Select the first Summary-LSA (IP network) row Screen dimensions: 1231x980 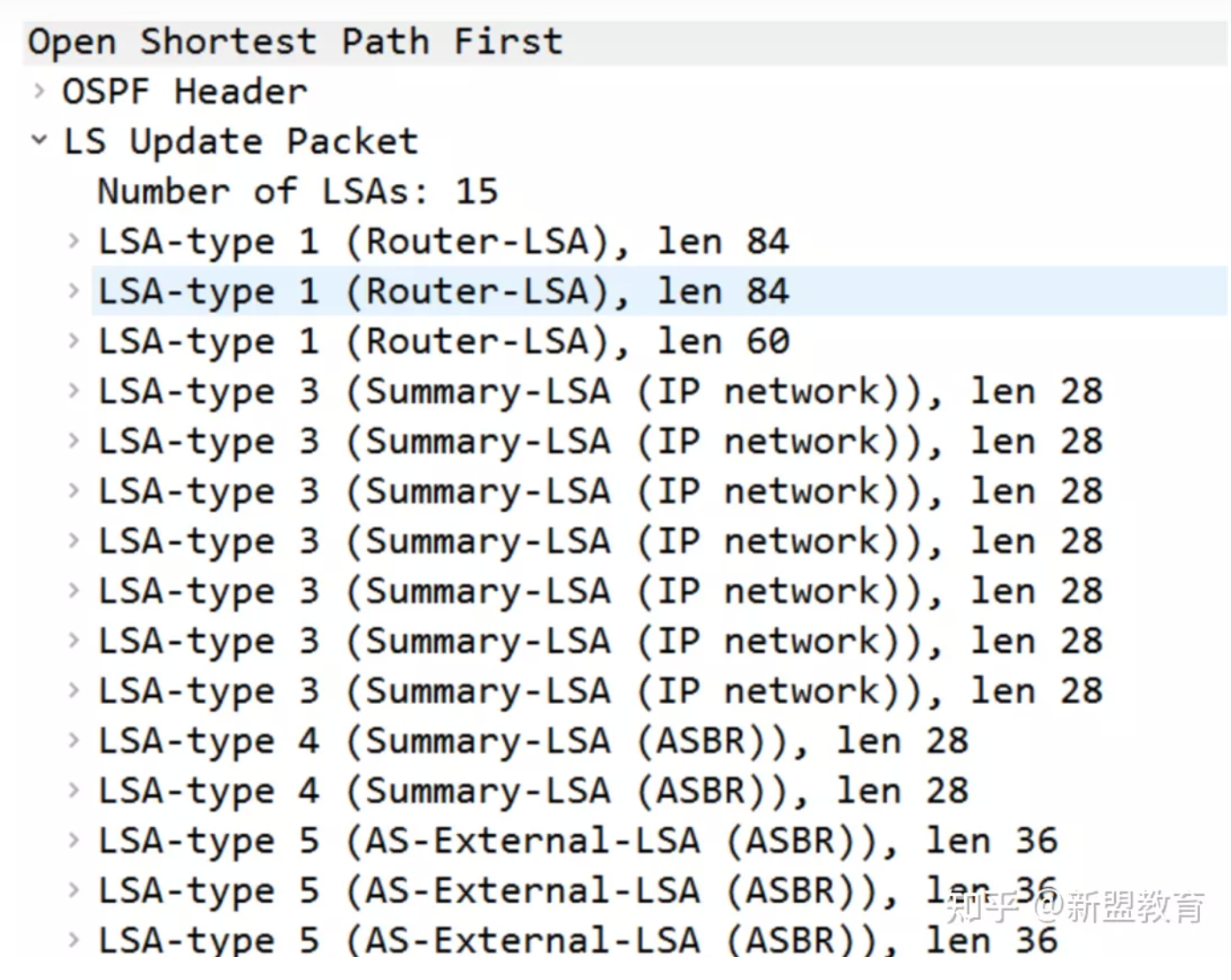tap(600, 391)
